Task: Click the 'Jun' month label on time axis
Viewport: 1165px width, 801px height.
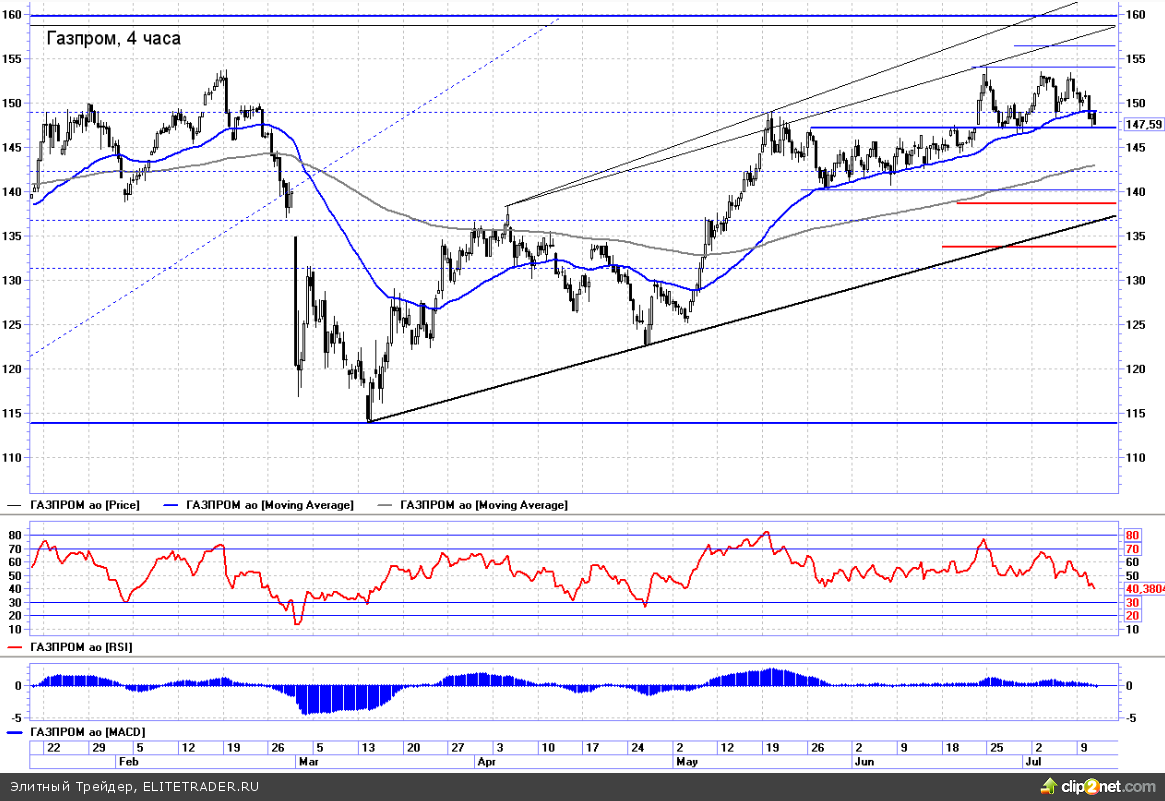Action: point(864,762)
